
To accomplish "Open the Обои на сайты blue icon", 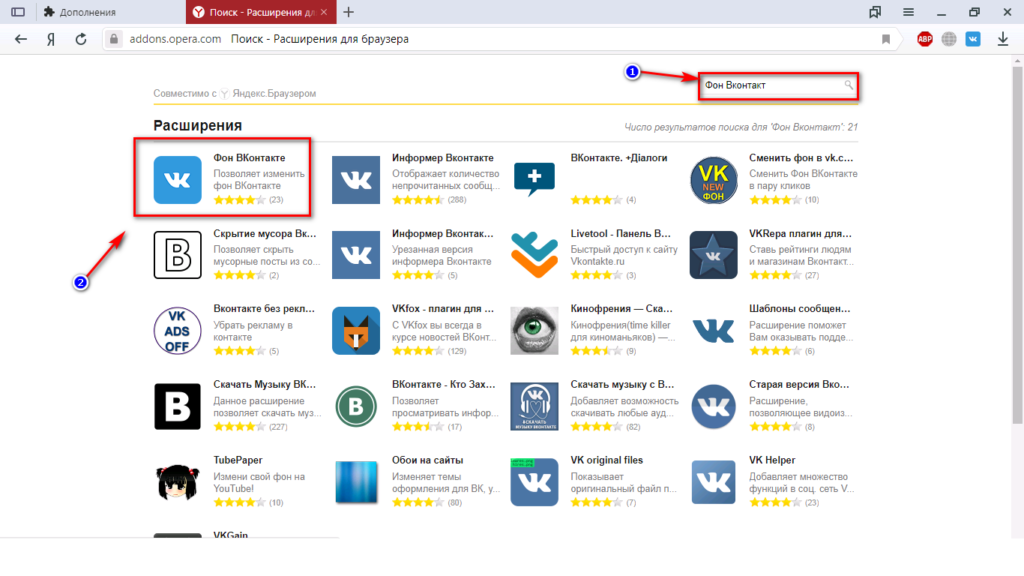I will point(356,482).
